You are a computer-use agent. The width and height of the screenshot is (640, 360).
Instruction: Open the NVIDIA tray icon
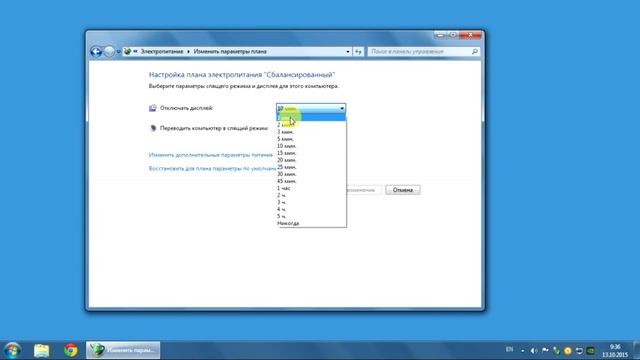[x=591, y=351]
